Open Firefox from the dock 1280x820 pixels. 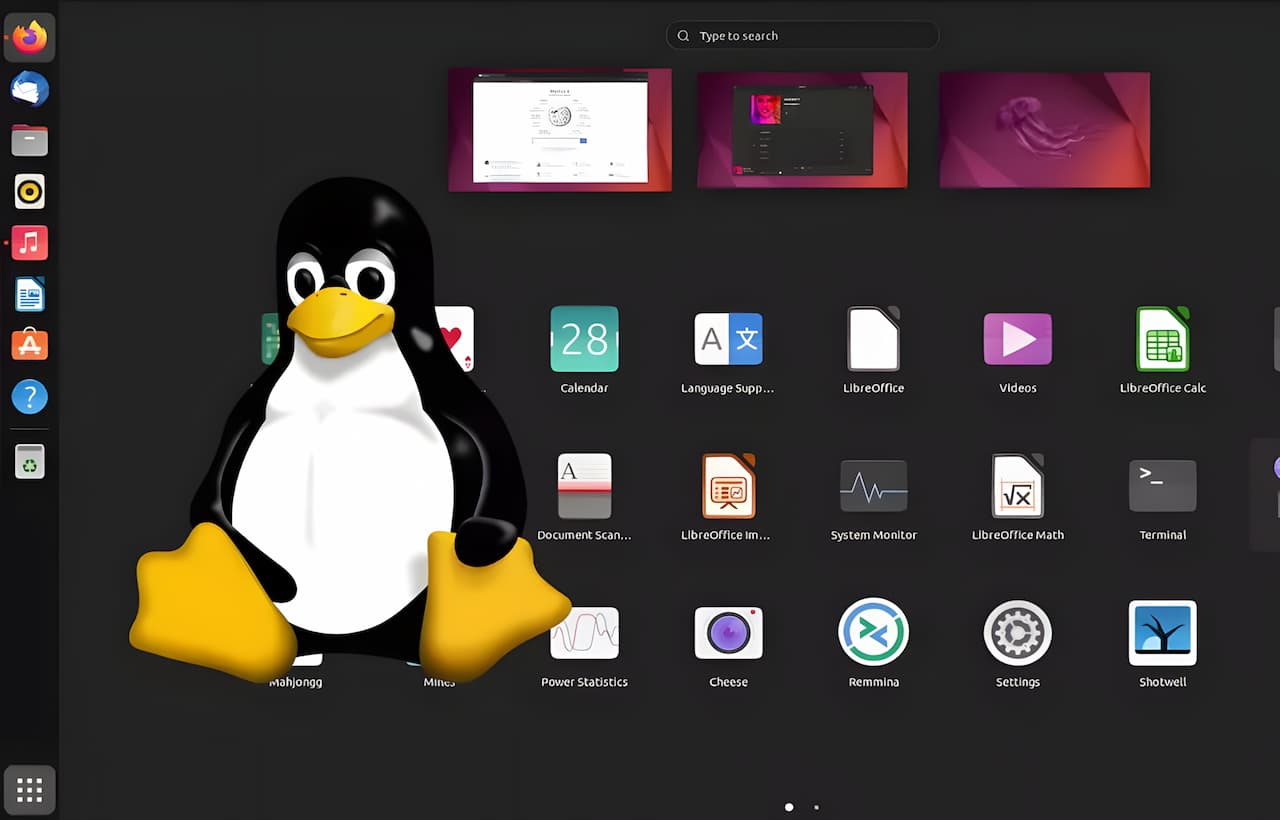point(30,38)
